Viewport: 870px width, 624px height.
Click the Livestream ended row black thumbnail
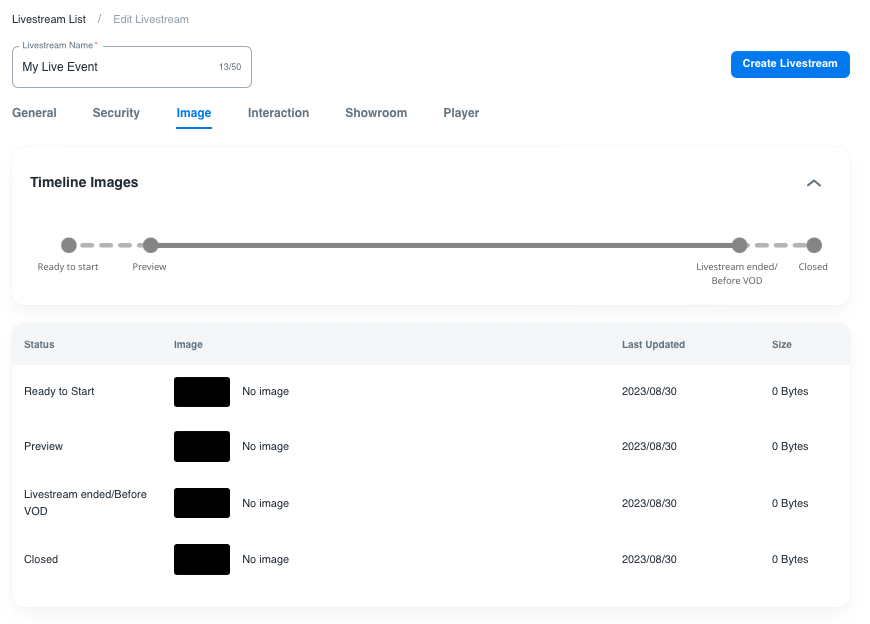(x=202, y=503)
